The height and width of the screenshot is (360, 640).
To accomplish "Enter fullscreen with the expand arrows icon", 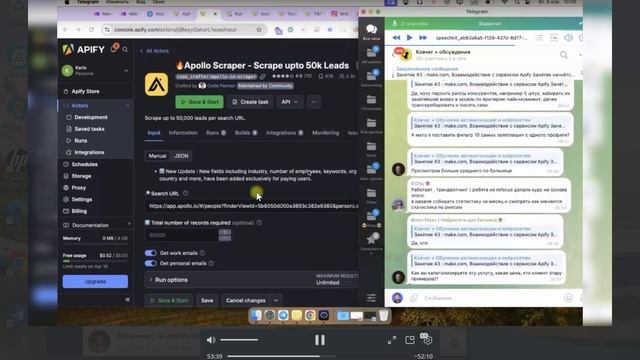I will tap(392, 340).
